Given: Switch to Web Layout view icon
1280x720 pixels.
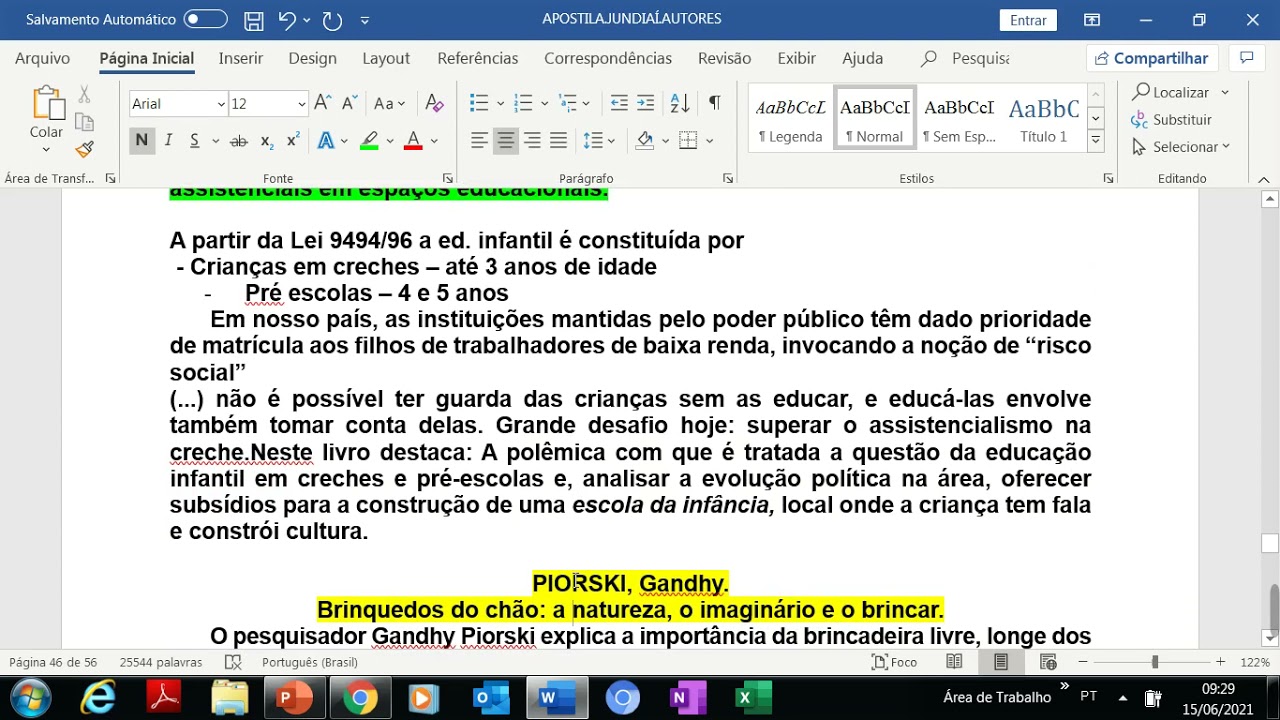Looking at the screenshot, I should 1048,662.
